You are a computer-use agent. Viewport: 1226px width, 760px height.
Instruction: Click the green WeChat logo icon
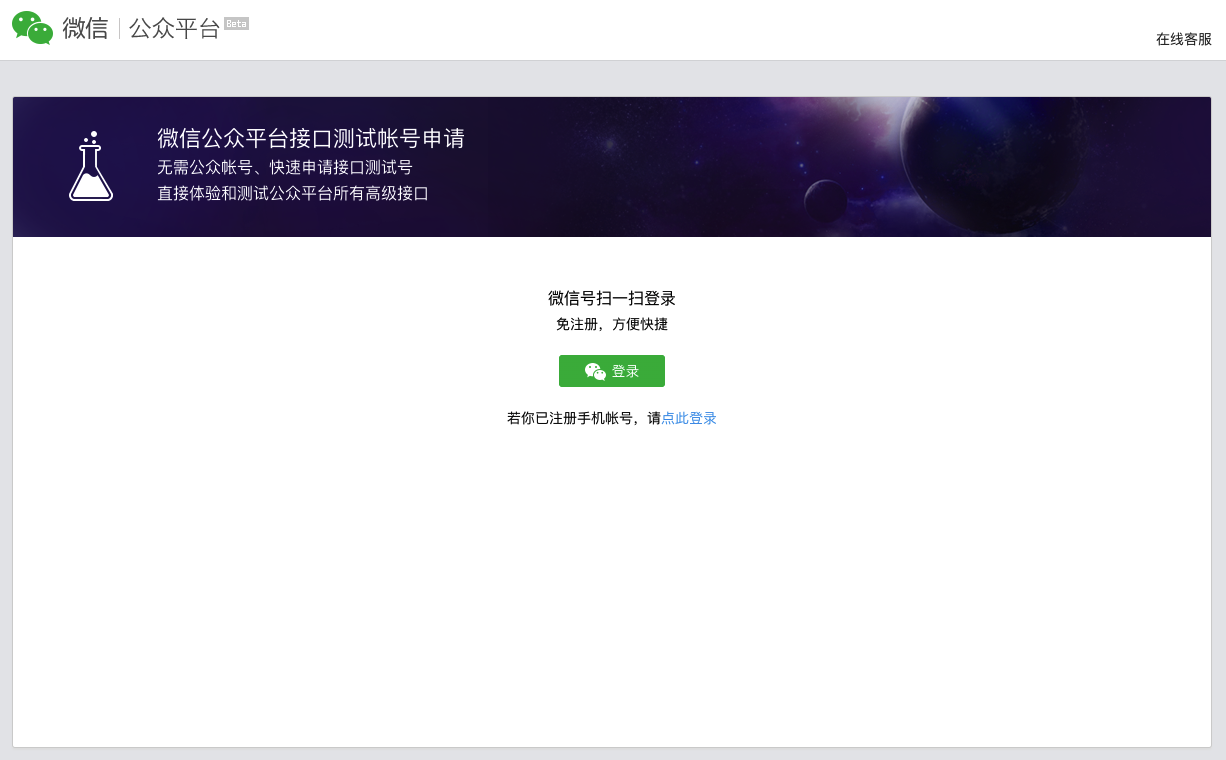32,28
